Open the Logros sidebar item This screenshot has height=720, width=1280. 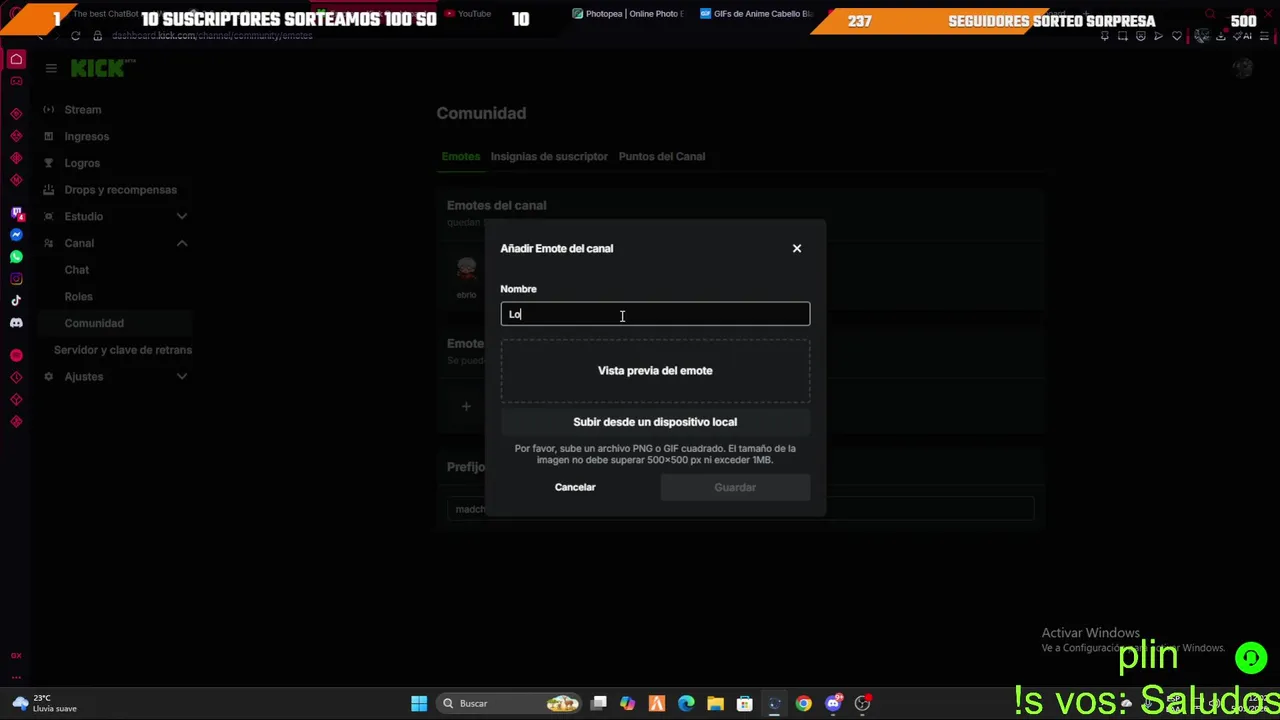82,163
